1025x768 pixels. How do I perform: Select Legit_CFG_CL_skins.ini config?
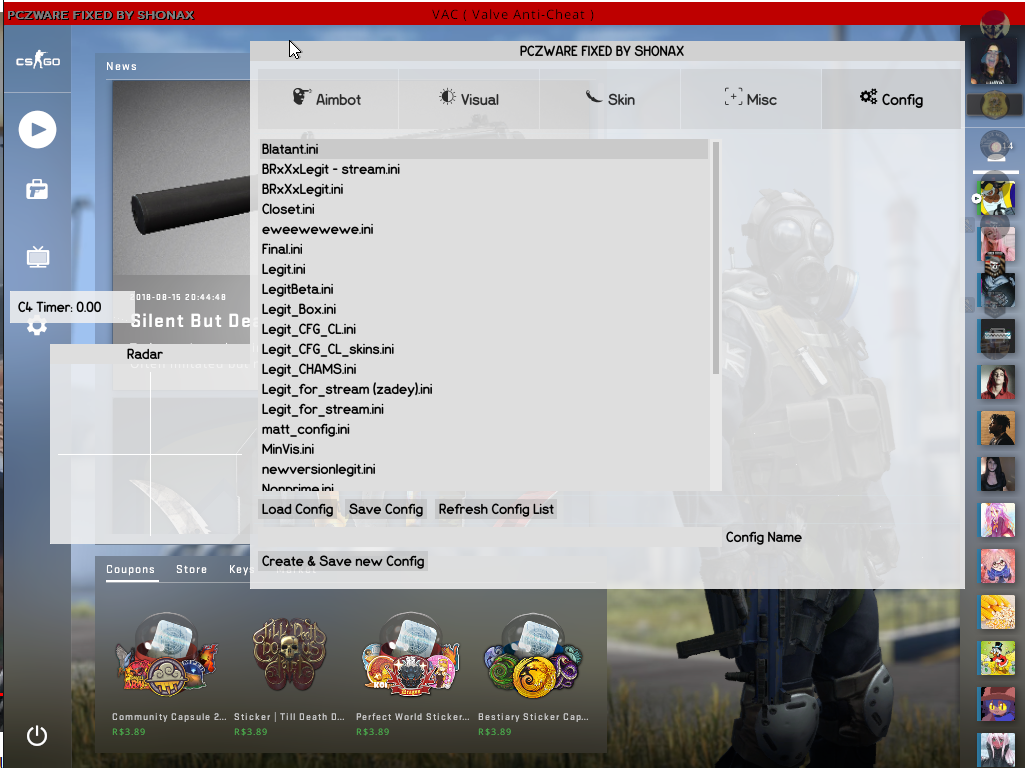point(484,349)
